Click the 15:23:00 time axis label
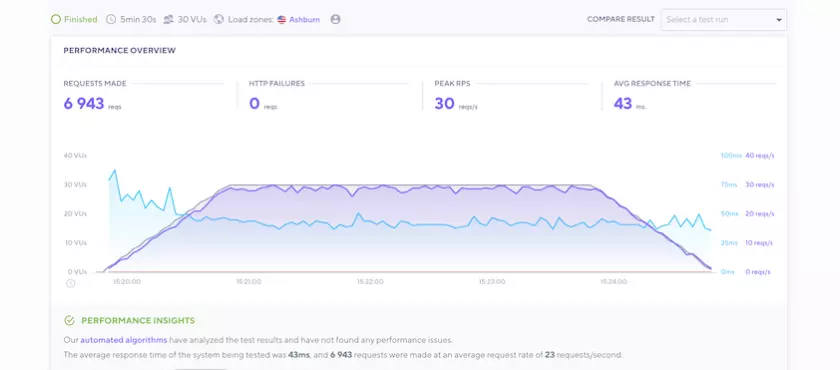This screenshot has width=840, height=370. (x=492, y=282)
